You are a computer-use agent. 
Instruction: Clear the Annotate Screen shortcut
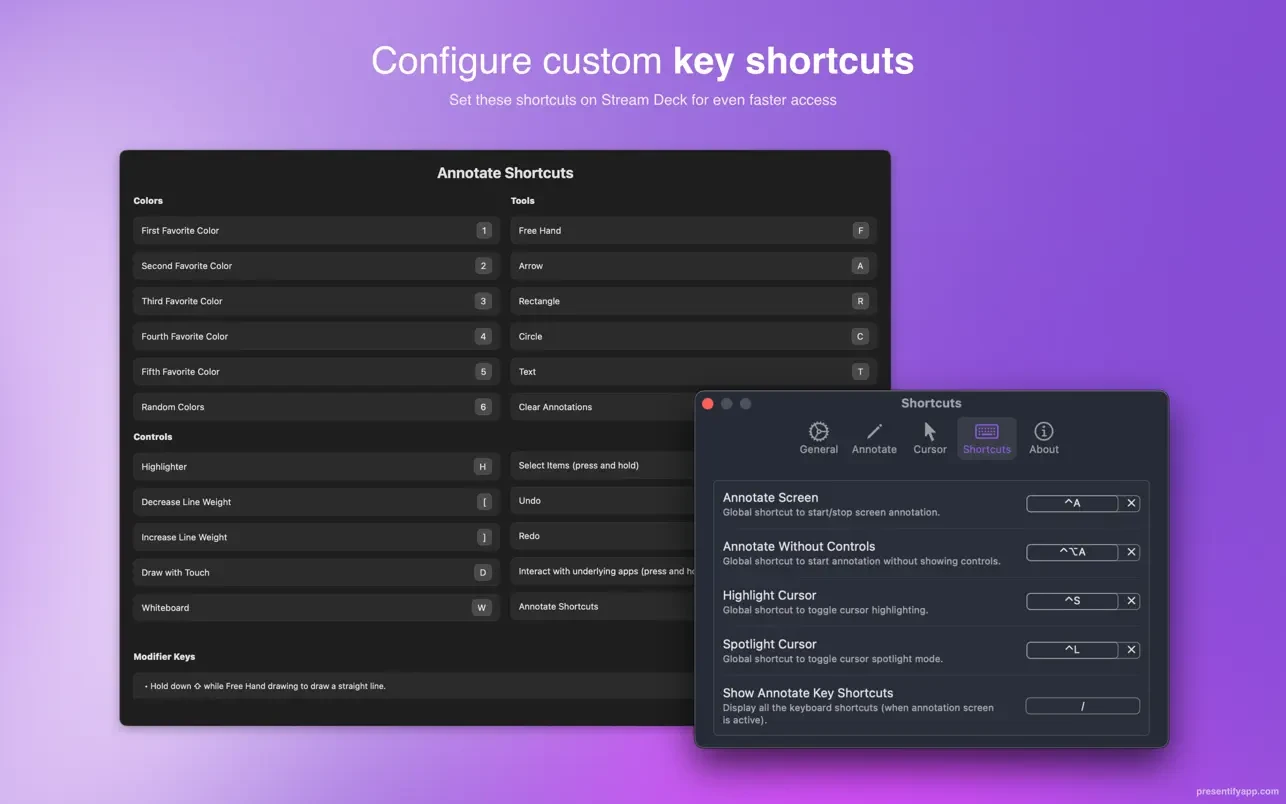[1131, 503]
